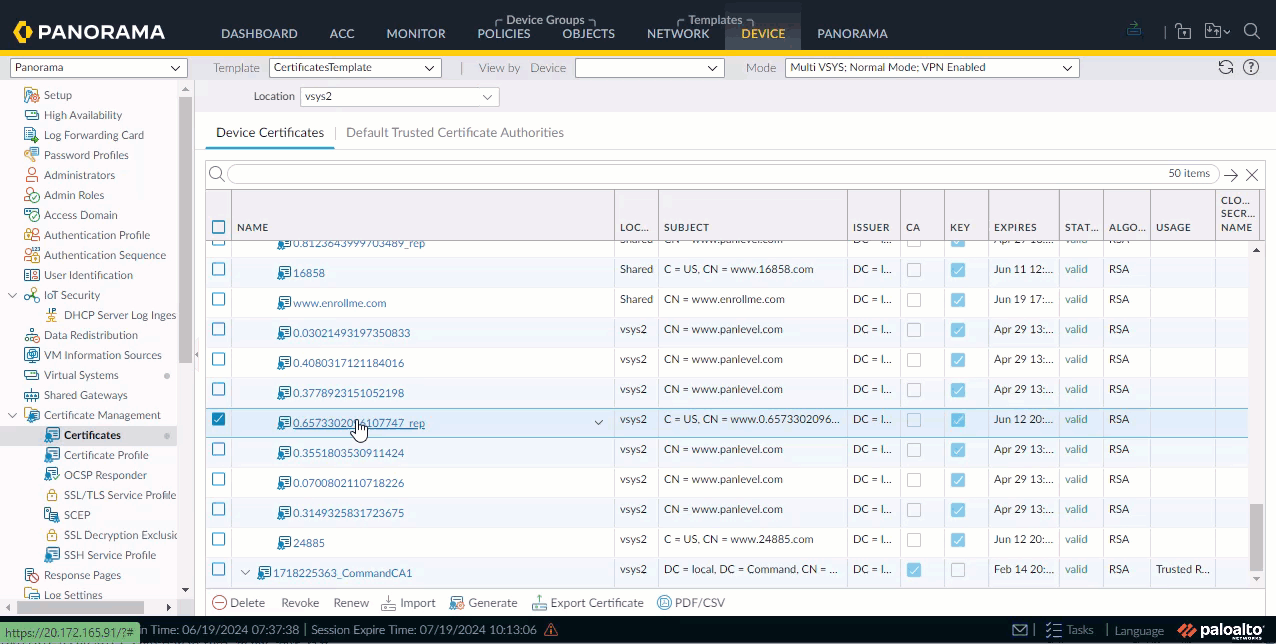
Task: Click the Generate certificate icon
Action: pyautogui.click(x=457, y=603)
